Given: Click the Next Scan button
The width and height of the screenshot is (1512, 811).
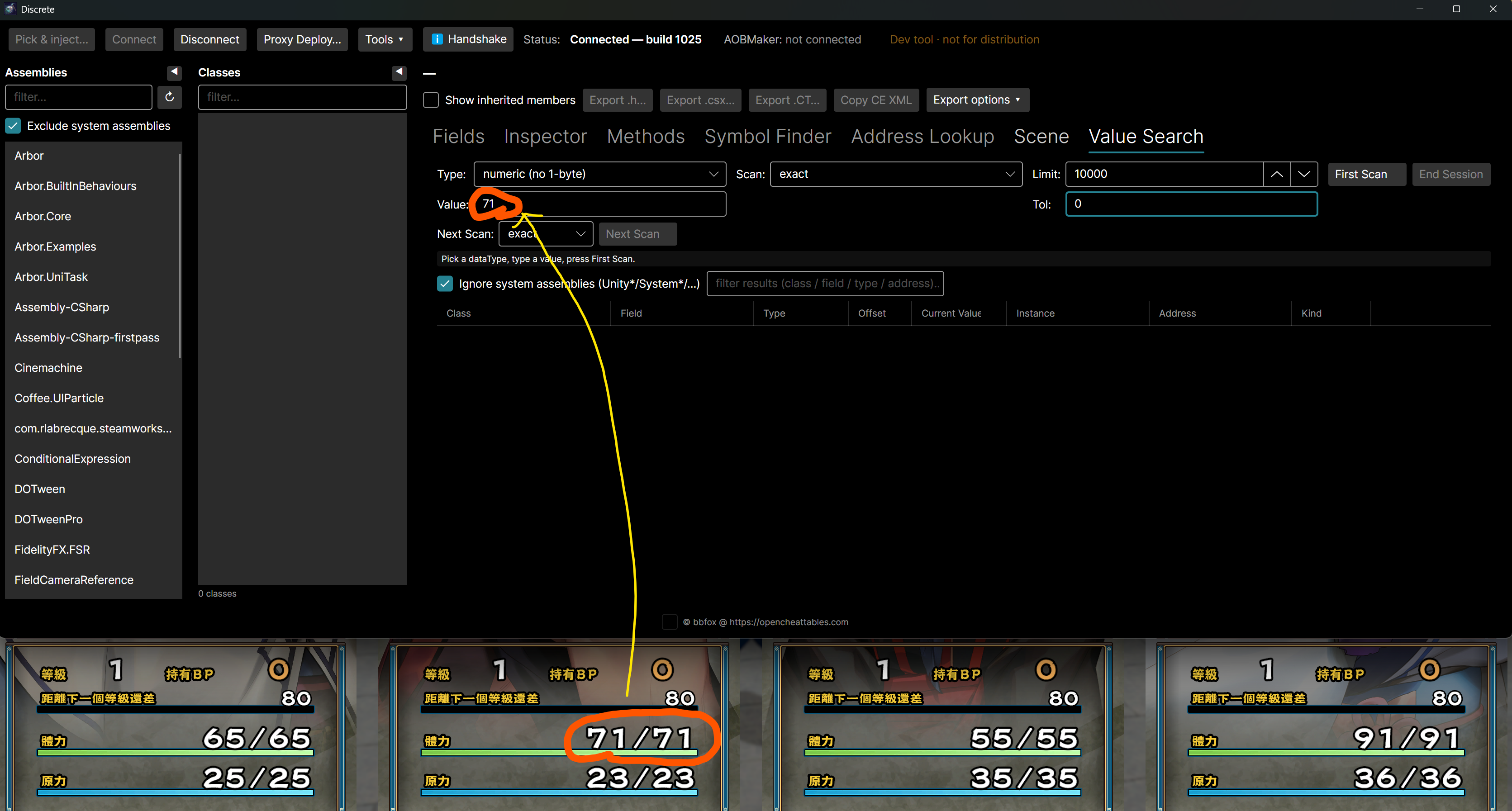Looking at the screenshot, I should [638, 233].
